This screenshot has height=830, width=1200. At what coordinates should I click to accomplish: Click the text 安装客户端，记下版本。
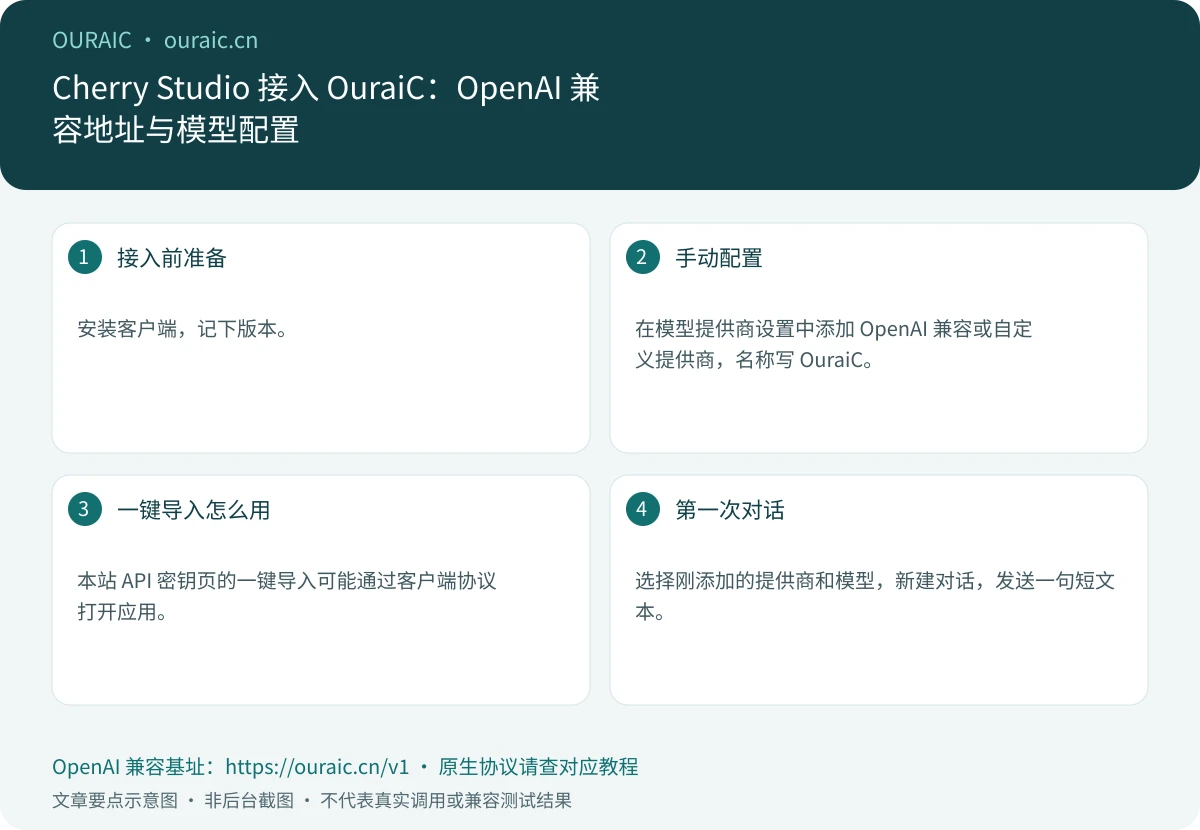point(184,328)
